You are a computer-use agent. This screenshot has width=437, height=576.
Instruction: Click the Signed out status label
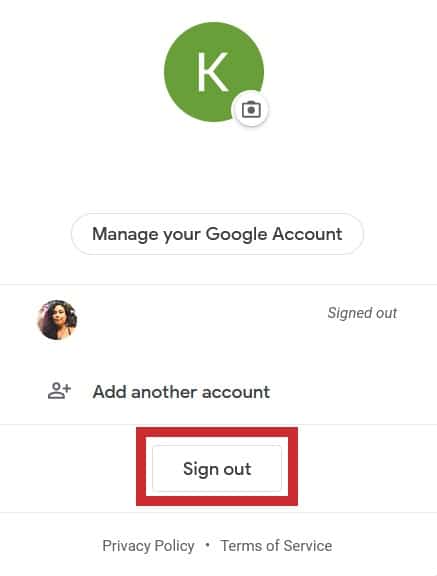(362, 313)
